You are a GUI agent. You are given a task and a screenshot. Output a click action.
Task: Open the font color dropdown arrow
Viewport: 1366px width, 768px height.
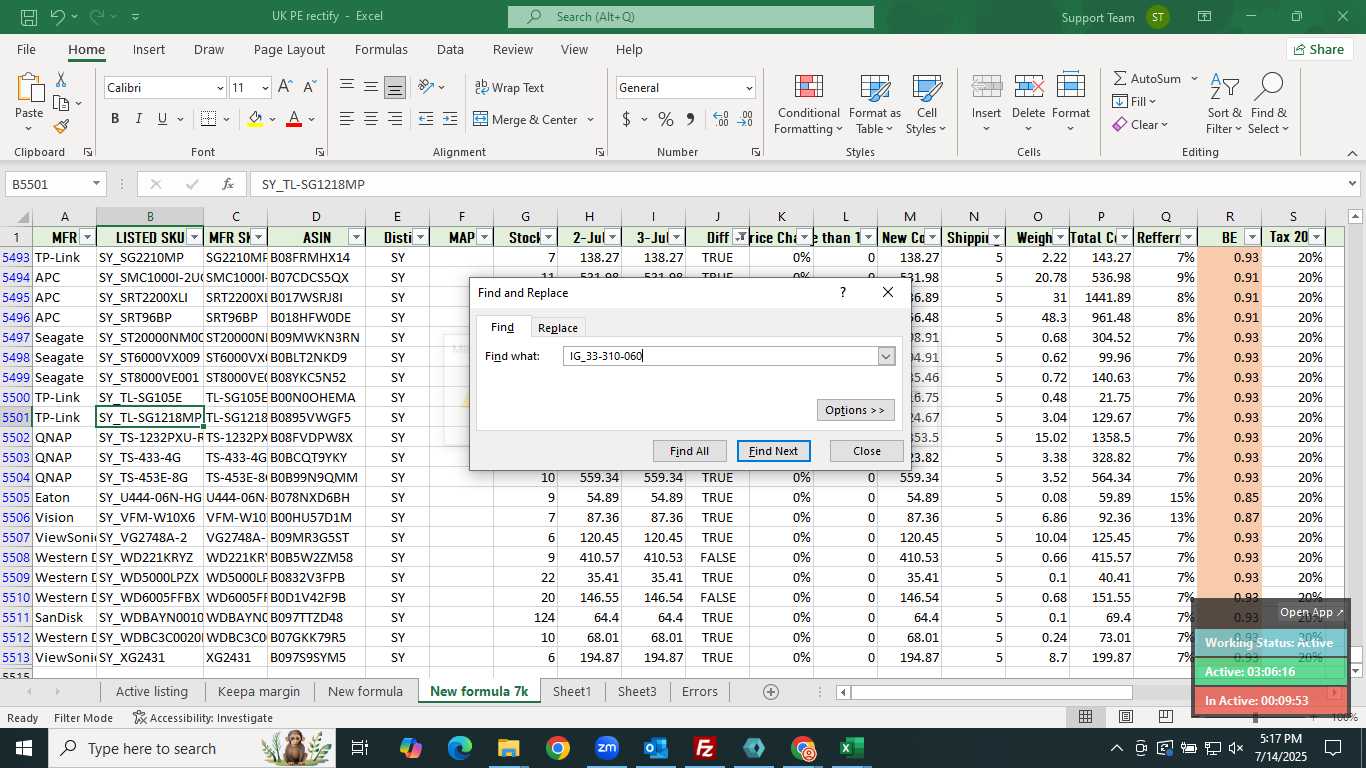pyautogui.click(x=311, y=119)
